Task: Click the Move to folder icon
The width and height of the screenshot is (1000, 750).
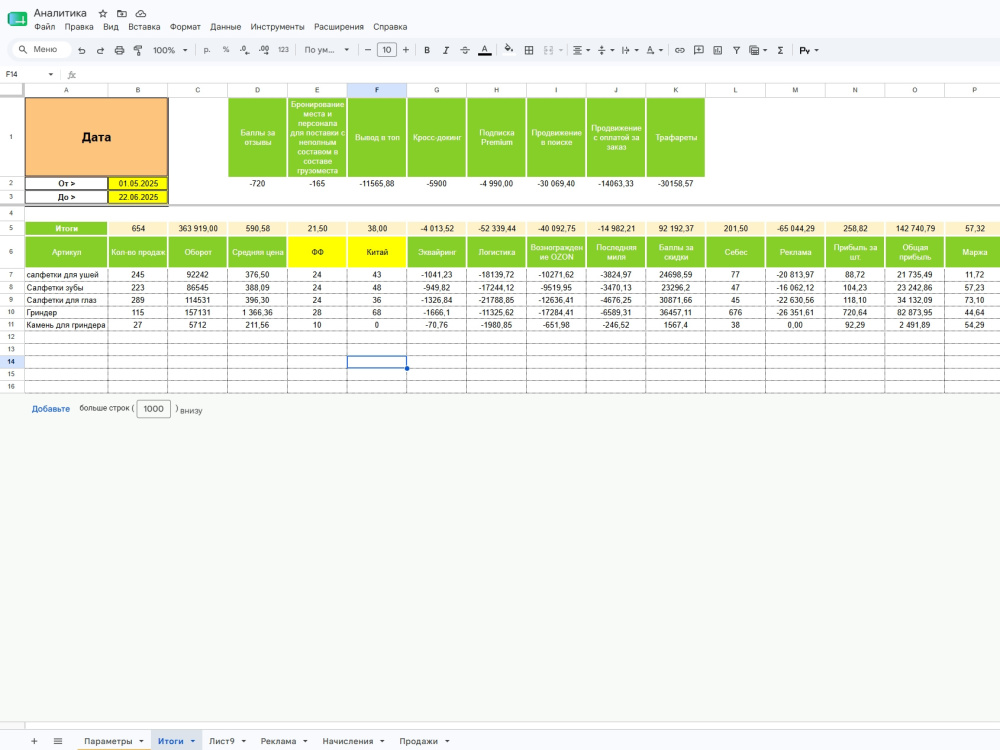Action: pos(122,13)
